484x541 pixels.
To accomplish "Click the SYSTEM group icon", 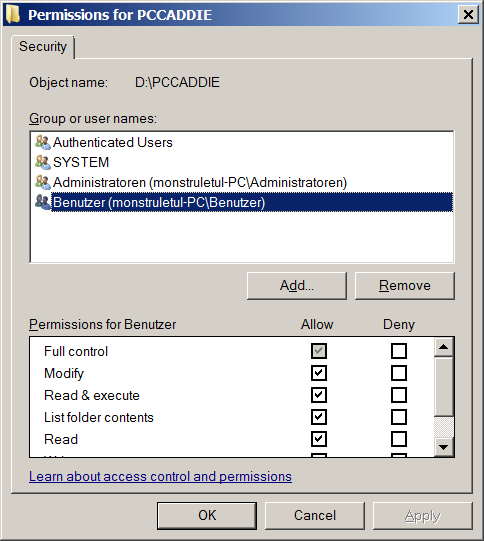I will (x=43, y=162).
